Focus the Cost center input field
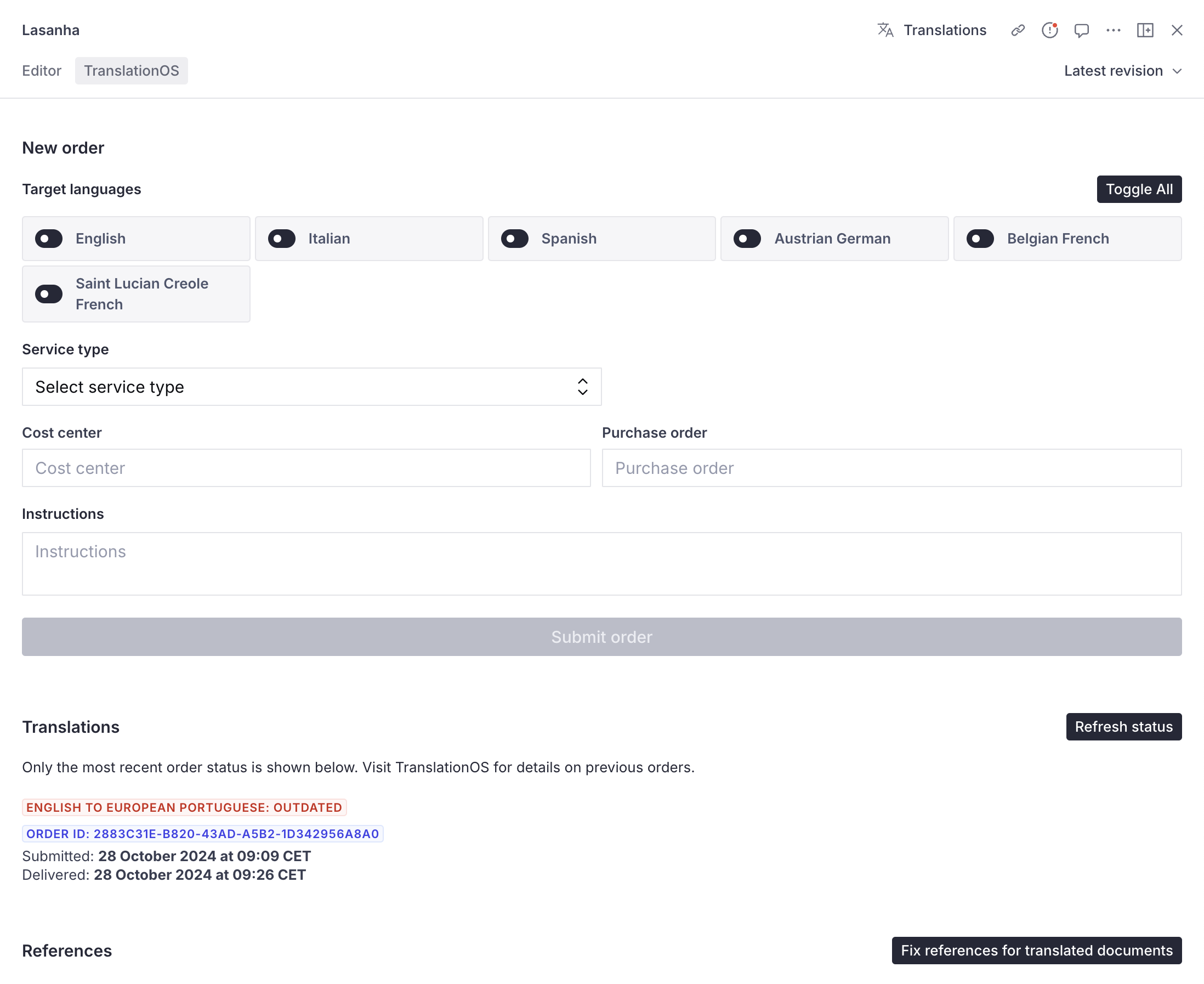This screenshot has width=1204, height=984. tap(306, 468)
